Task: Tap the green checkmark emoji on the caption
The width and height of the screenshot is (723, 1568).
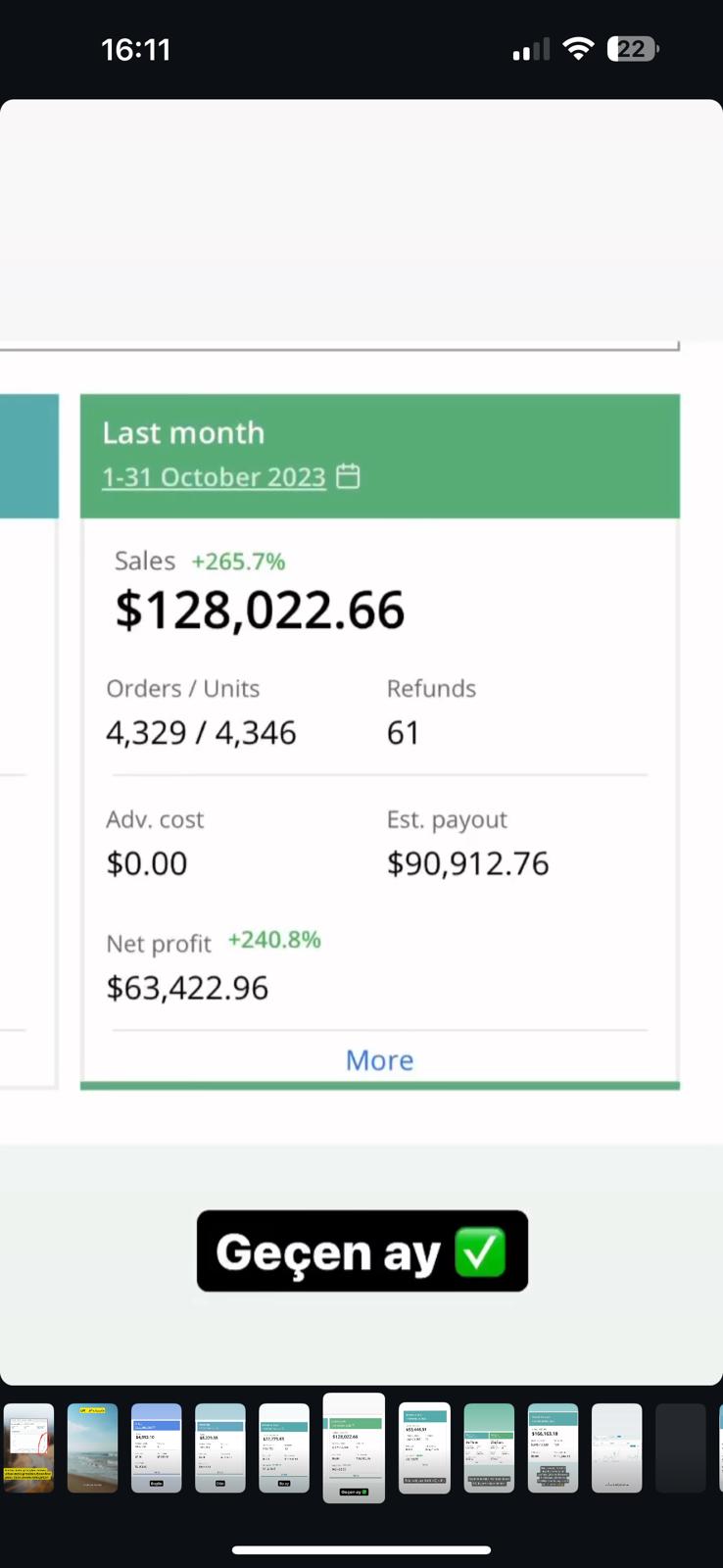Action: pyautogui.click(x=480, y=1251)
